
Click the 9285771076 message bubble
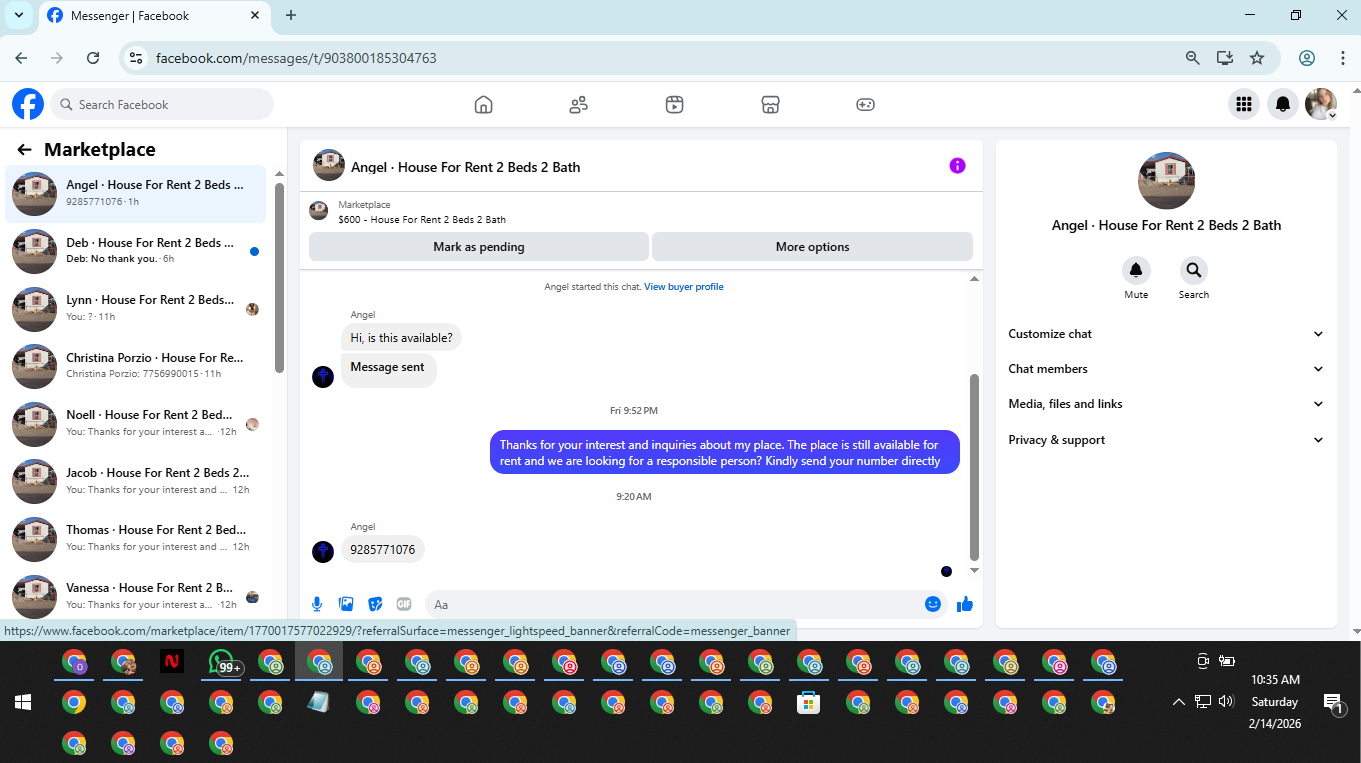pos(383,550)
